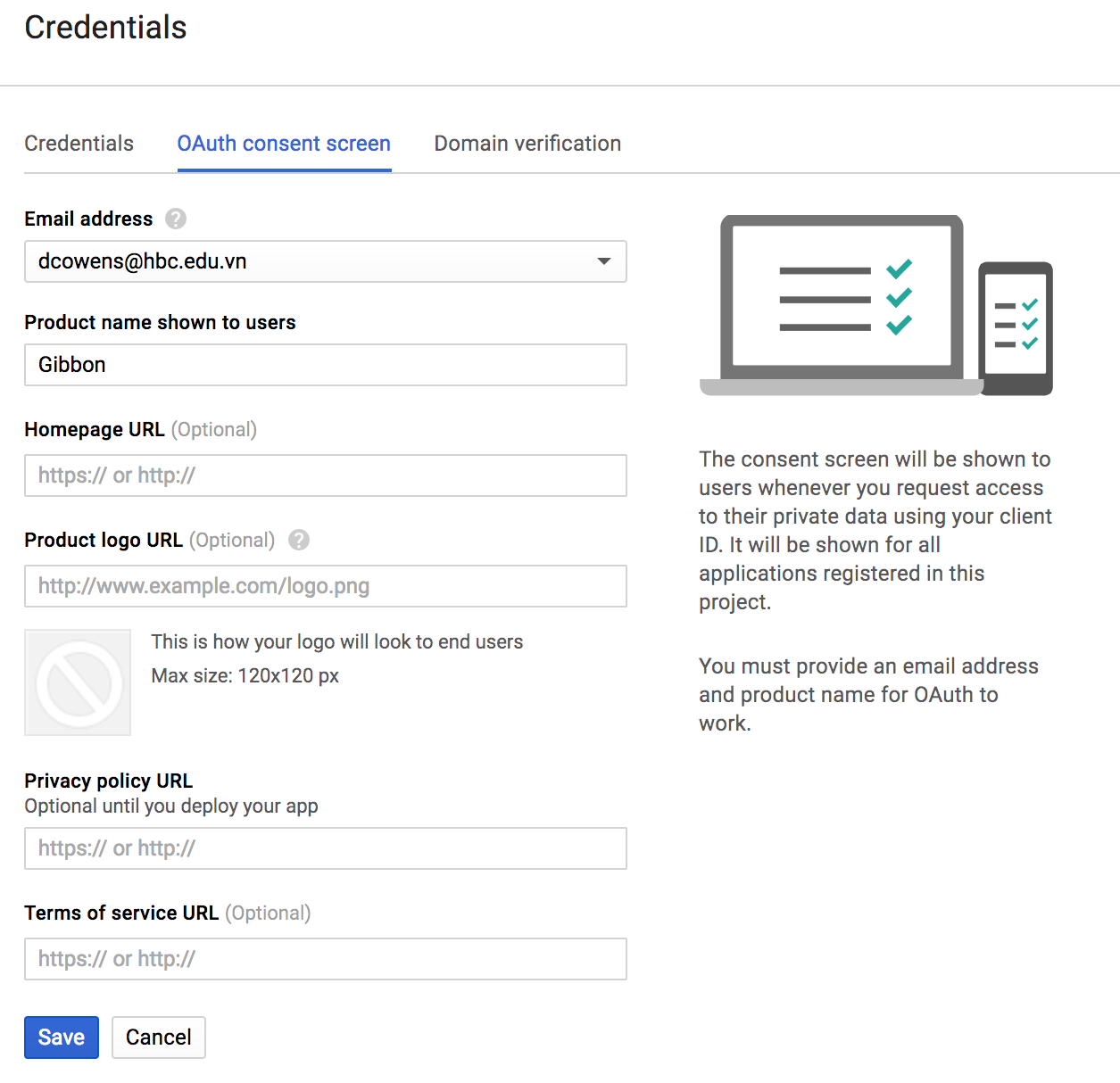
Task: Switch to the Credentials tab
Action: [x=79, y=144]
